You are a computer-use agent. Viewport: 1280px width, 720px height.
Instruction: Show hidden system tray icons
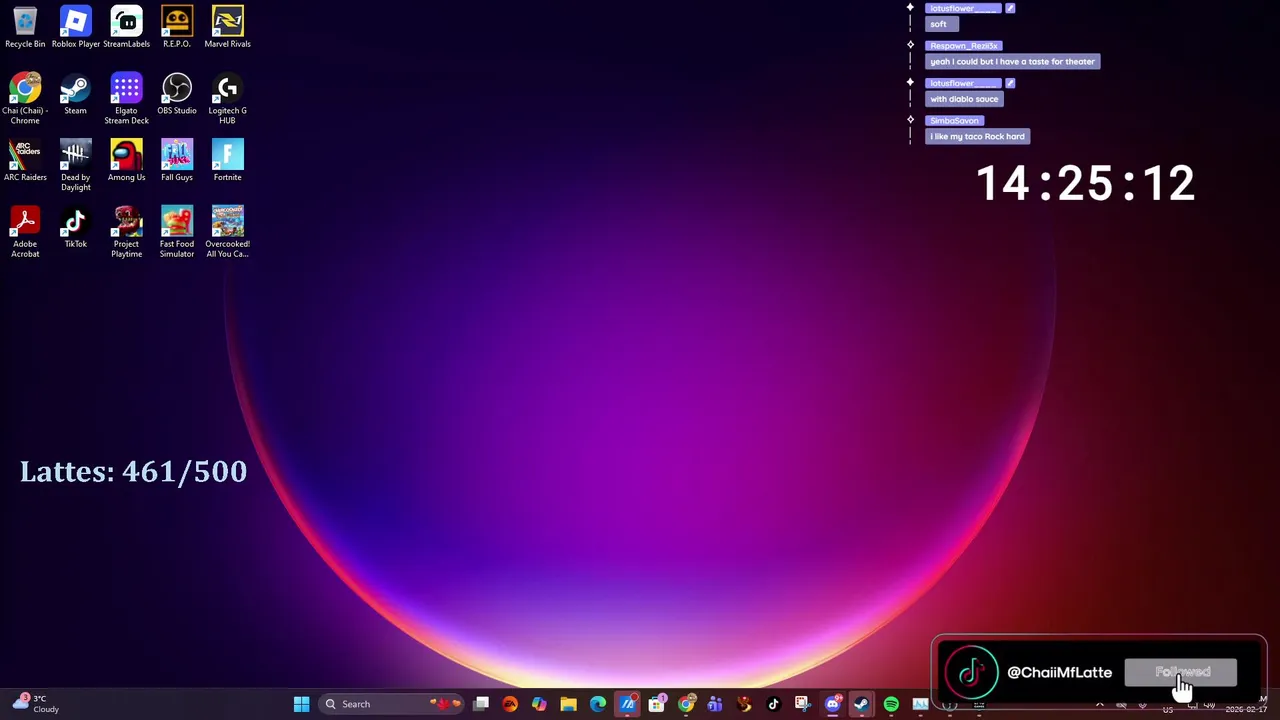point(1100,704)
